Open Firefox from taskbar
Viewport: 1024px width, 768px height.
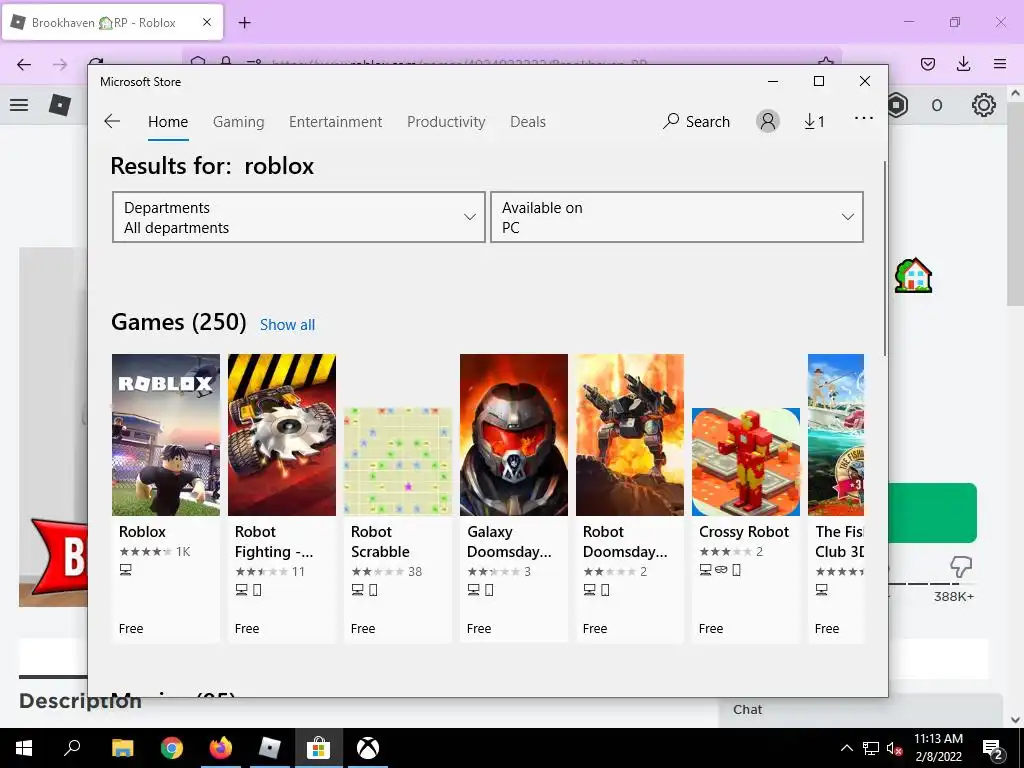(221, 748)
